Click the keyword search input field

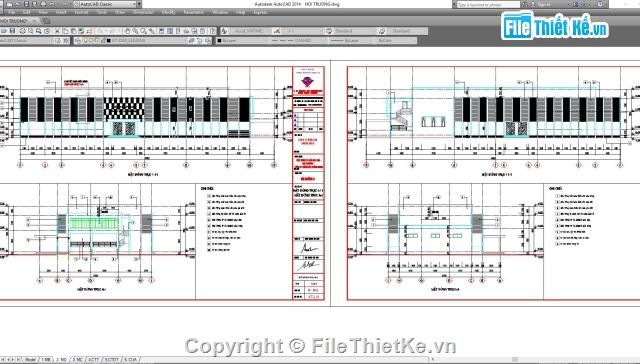[488, 4]
